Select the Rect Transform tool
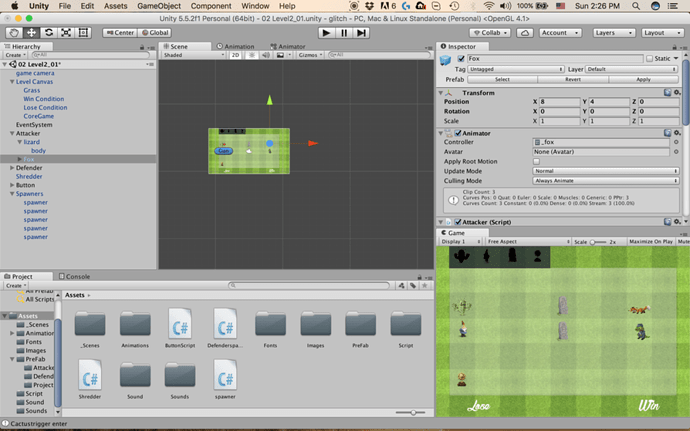 83,33
